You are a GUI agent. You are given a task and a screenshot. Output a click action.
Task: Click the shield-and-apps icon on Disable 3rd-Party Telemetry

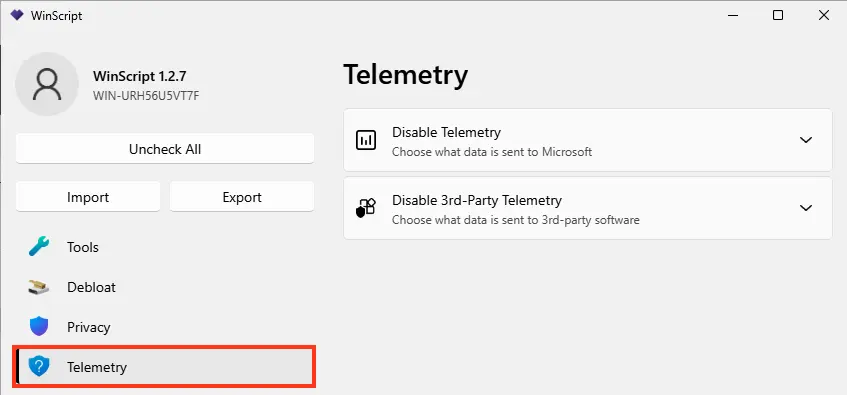tap(366, 208)
